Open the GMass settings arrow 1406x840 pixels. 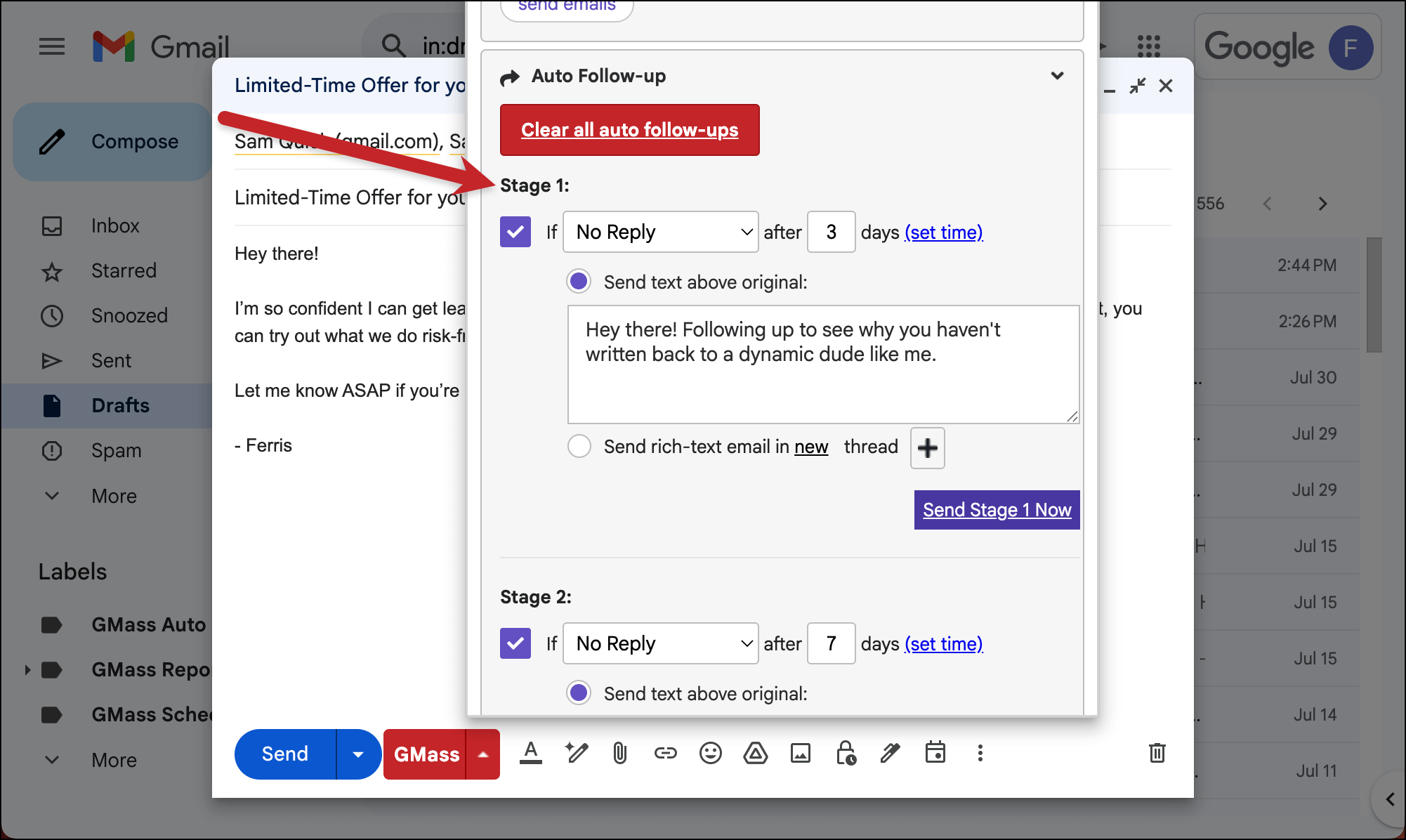[x=483, y=754]
